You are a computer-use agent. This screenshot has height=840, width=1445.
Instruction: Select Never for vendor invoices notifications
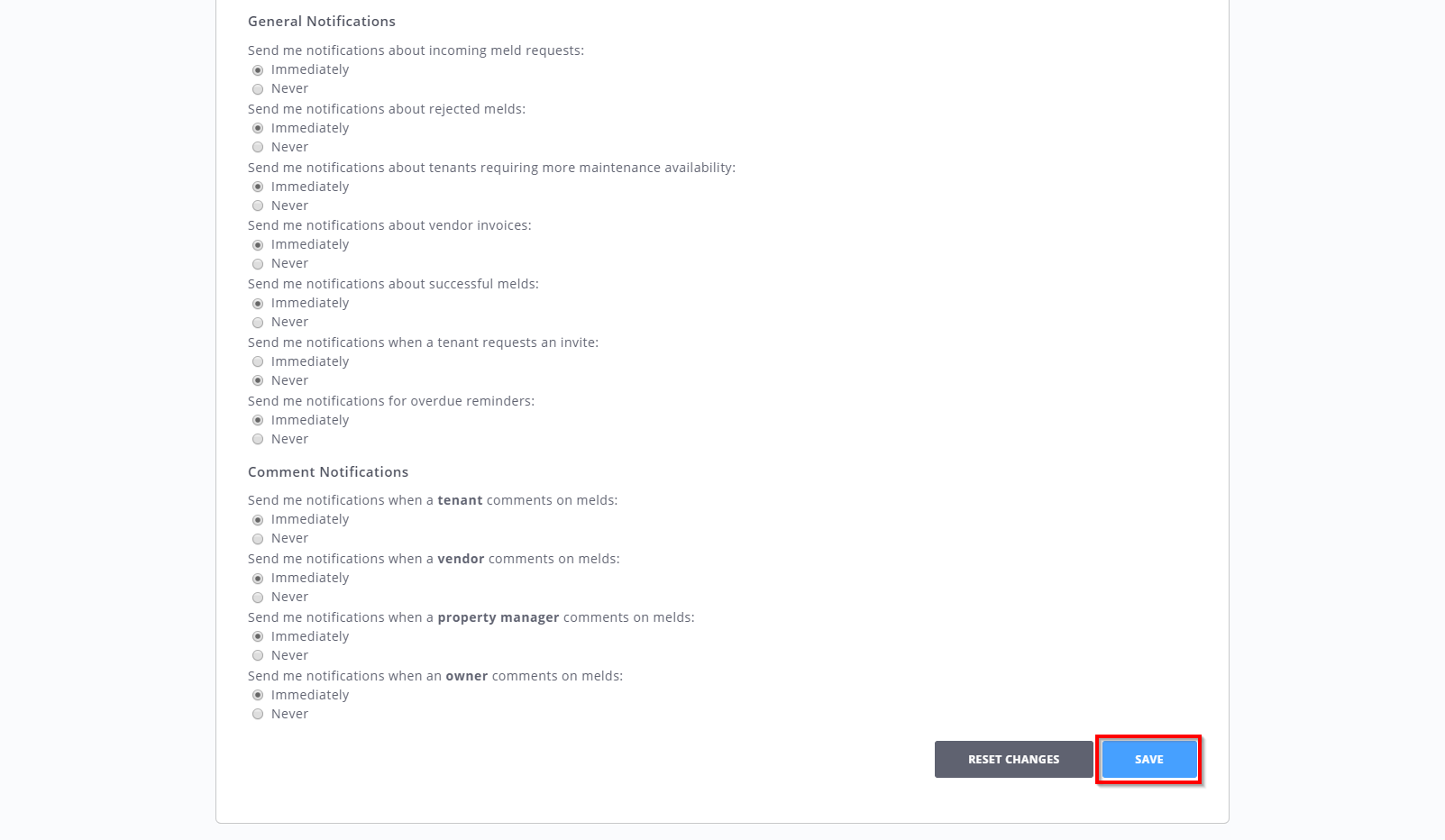point(258,264)
